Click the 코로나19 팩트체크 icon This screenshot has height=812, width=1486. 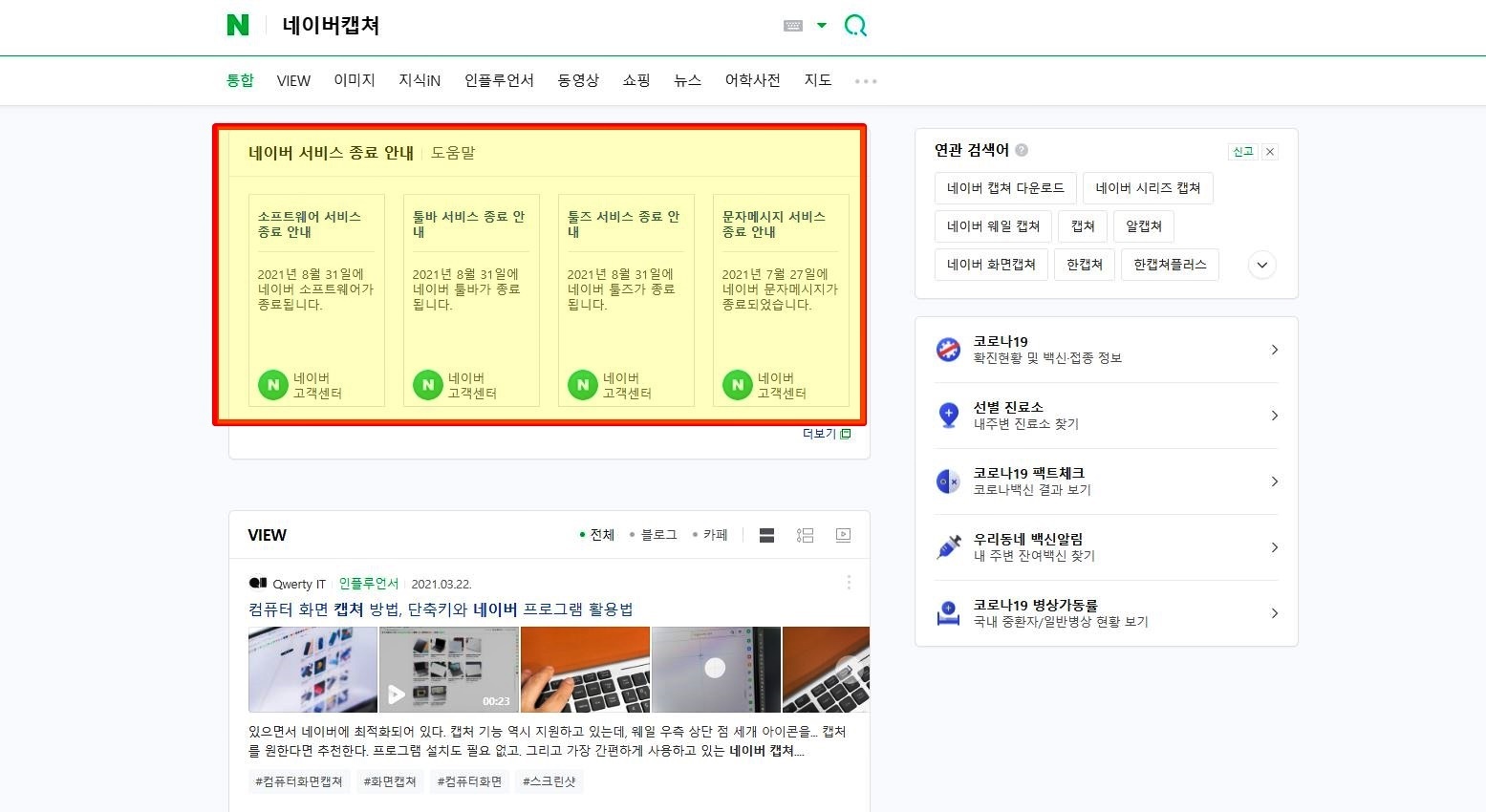[x=948, y=481]
